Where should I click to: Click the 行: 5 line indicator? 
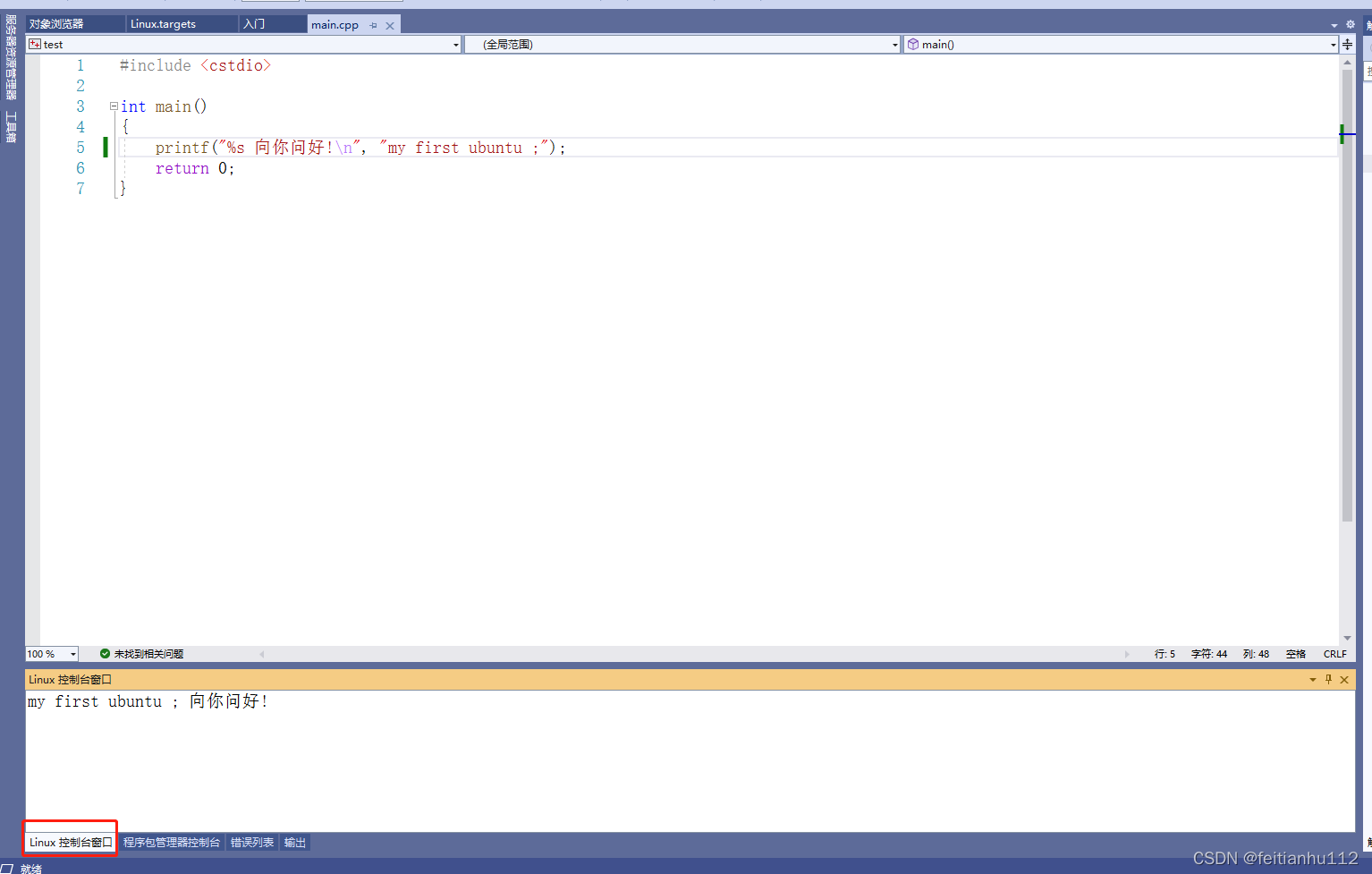point(1165,654)
